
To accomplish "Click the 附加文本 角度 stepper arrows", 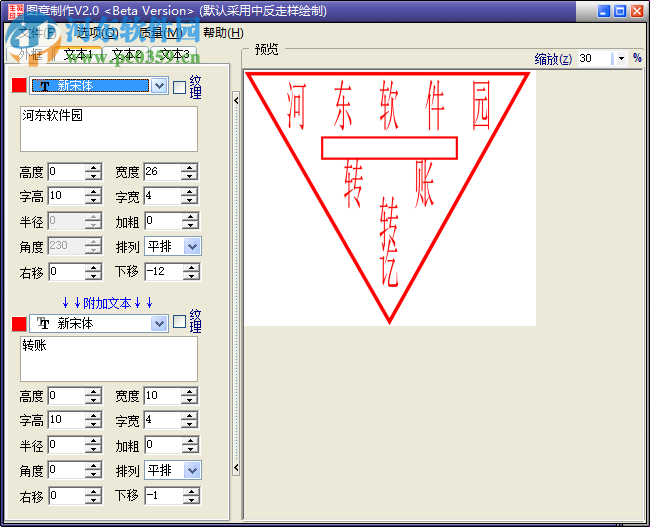I will (94, 470).
